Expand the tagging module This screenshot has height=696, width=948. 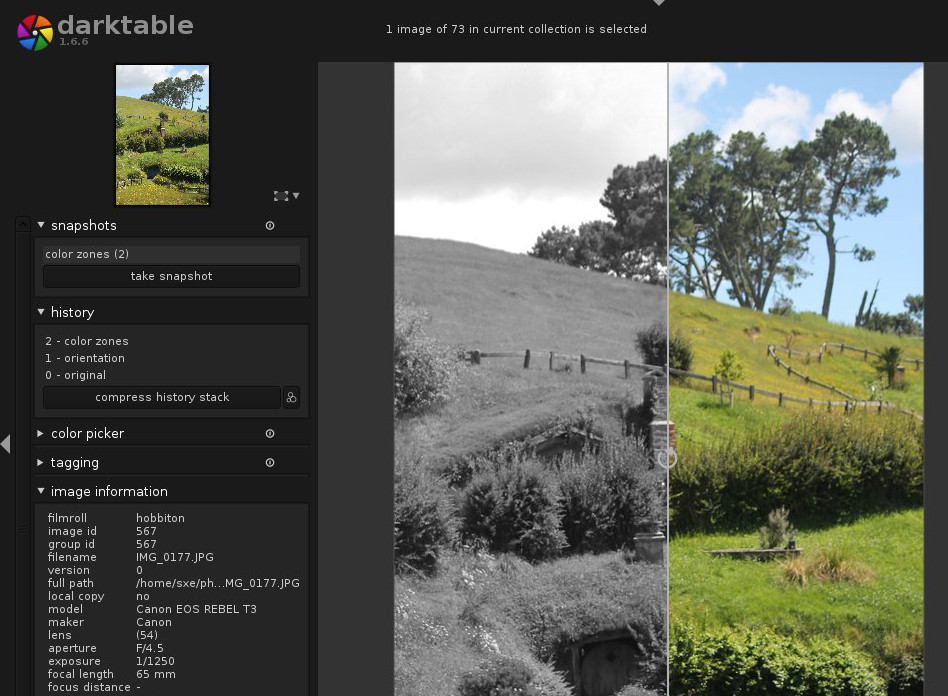pyautogui.click(x=41, y=463)
